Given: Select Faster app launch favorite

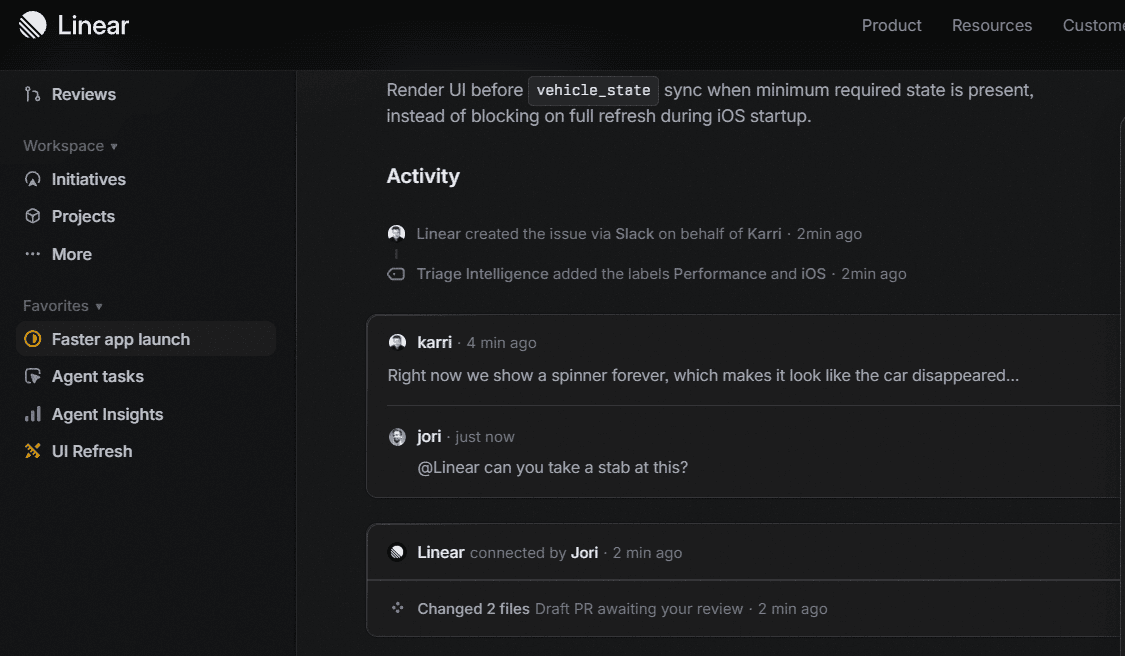Looking at the screenshot, I should 146,339.
